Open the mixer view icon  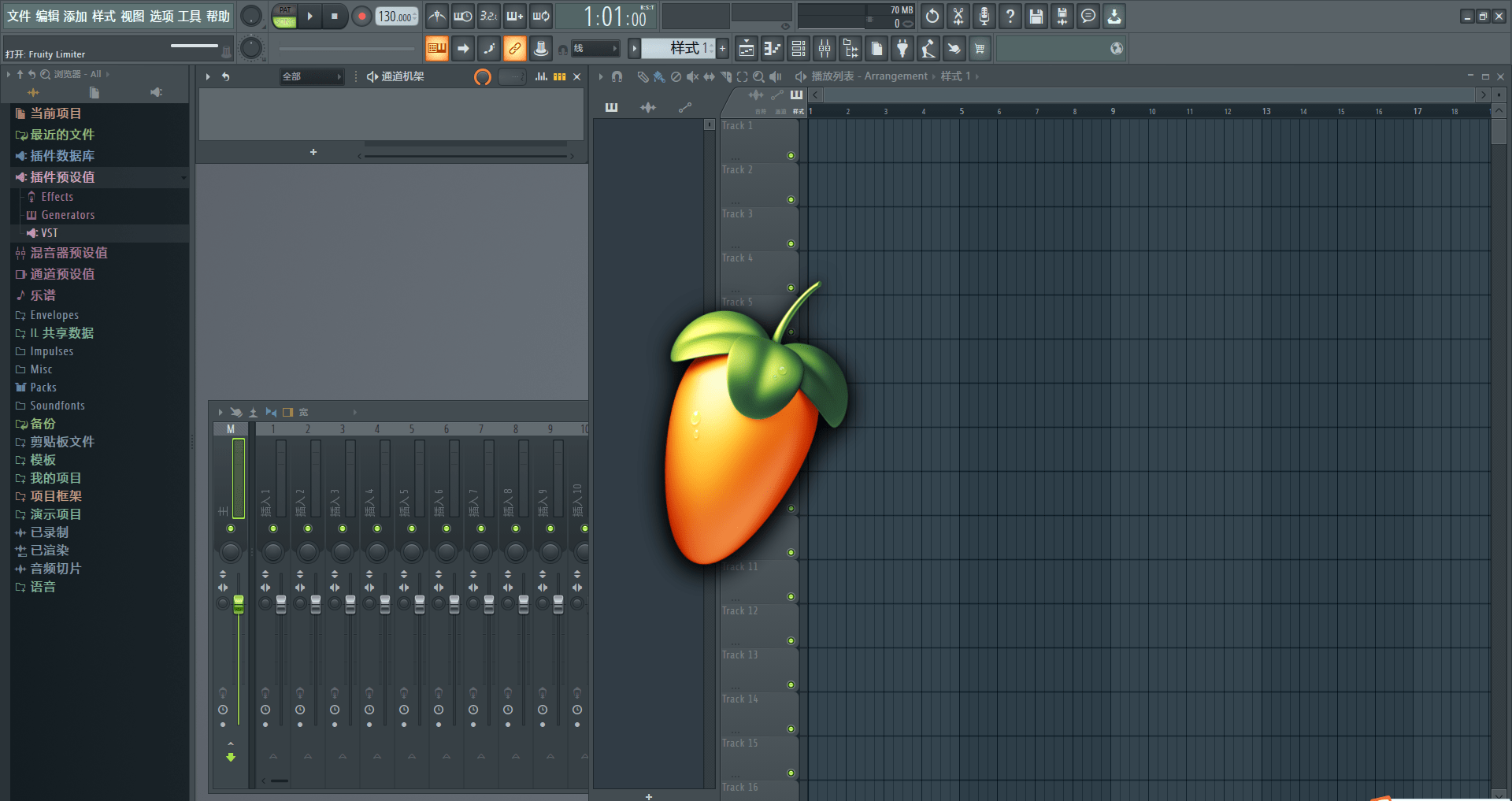(x=825, y=49)
